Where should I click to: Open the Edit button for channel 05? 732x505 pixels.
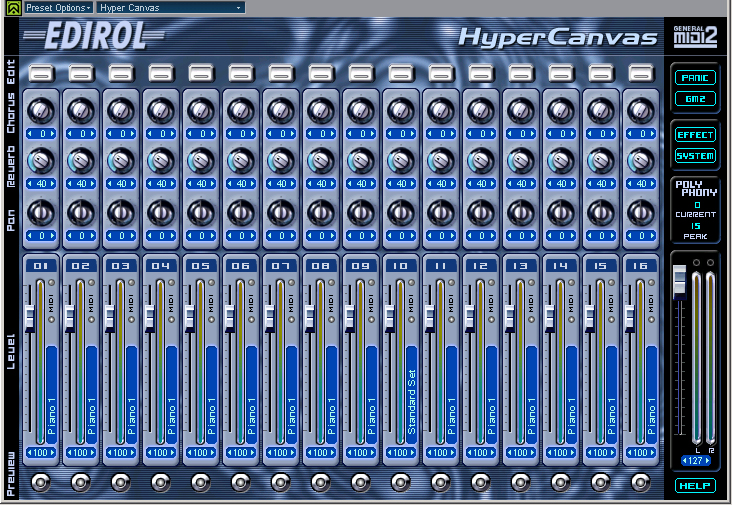click(201, 73)
